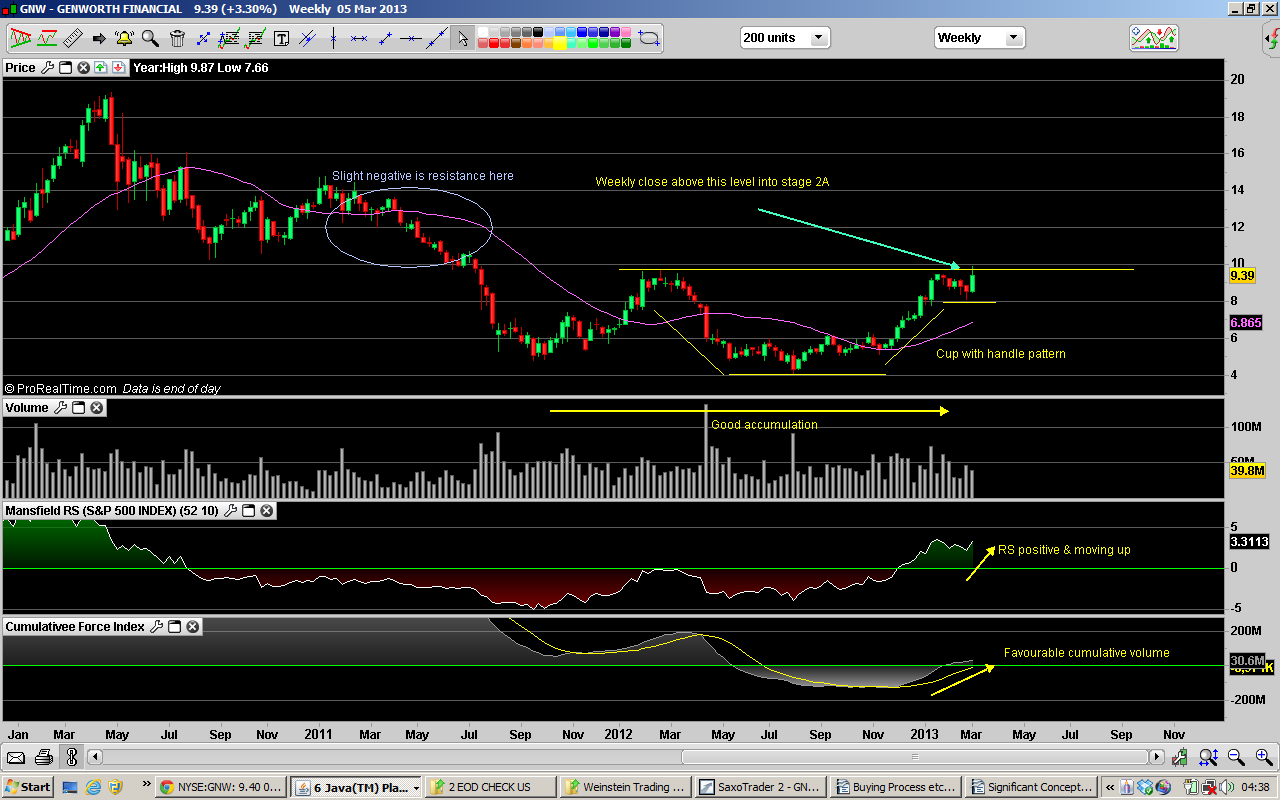
Task: Activate the magnifying glass zoom tool
Action: click(150, 38)
